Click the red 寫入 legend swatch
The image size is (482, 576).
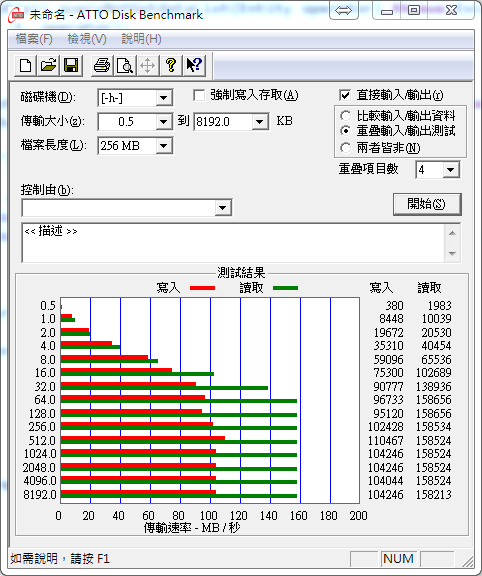202,288
